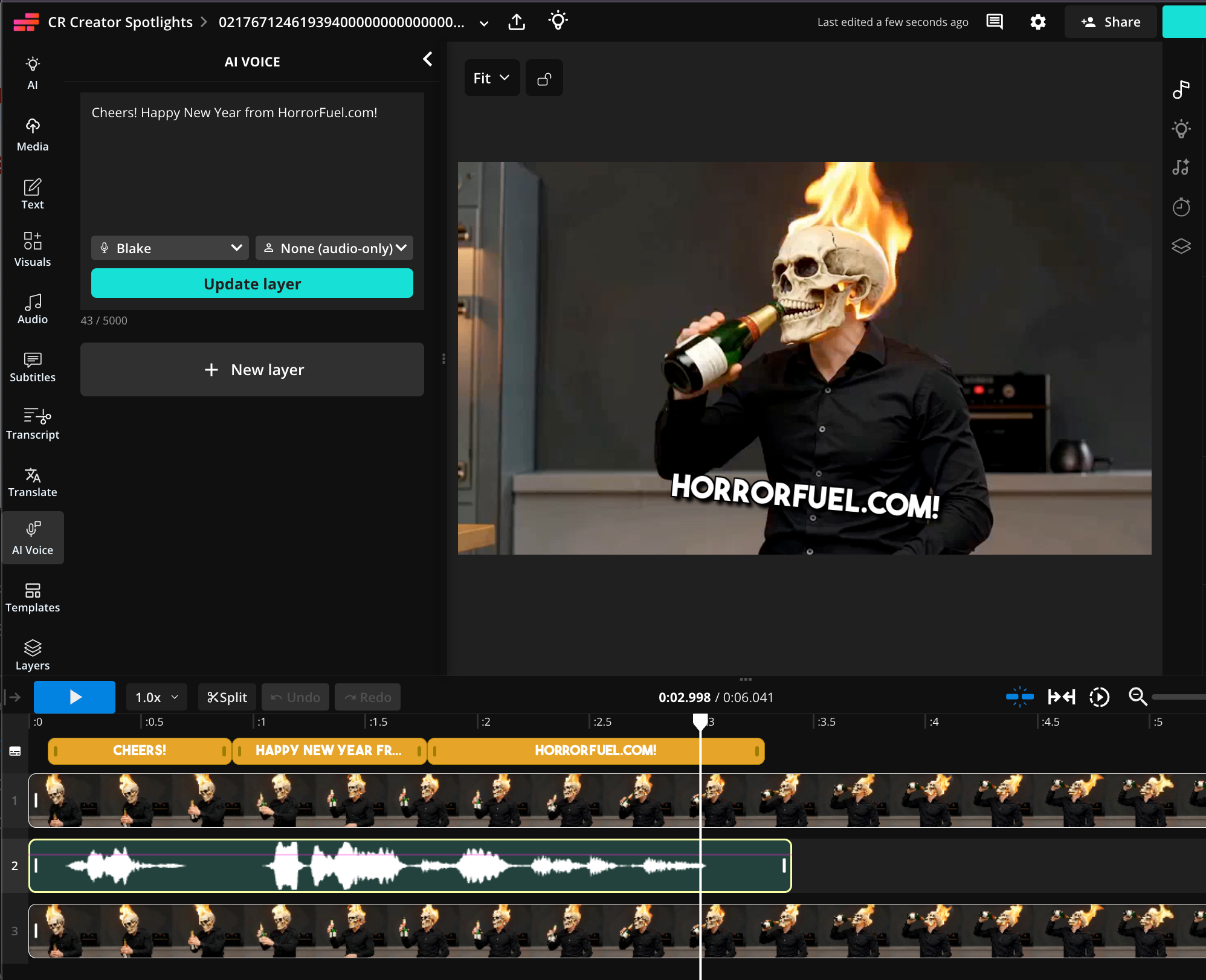Toggle the canvas lock icon
The width and height of the screenshot is (1206, 980).
(x=544, y=78)
